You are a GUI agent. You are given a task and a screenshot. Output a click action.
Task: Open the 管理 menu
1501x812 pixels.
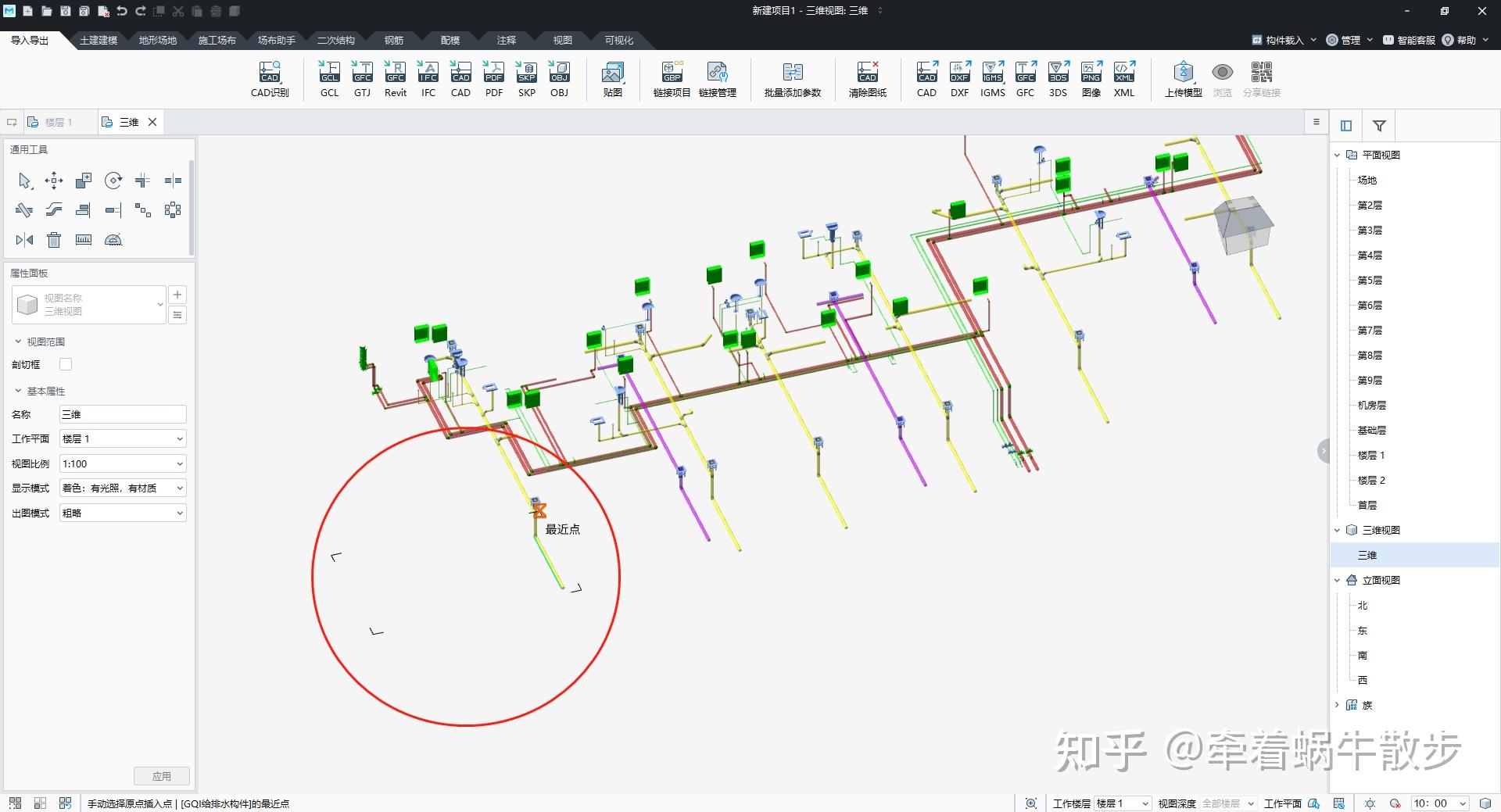1349,40
